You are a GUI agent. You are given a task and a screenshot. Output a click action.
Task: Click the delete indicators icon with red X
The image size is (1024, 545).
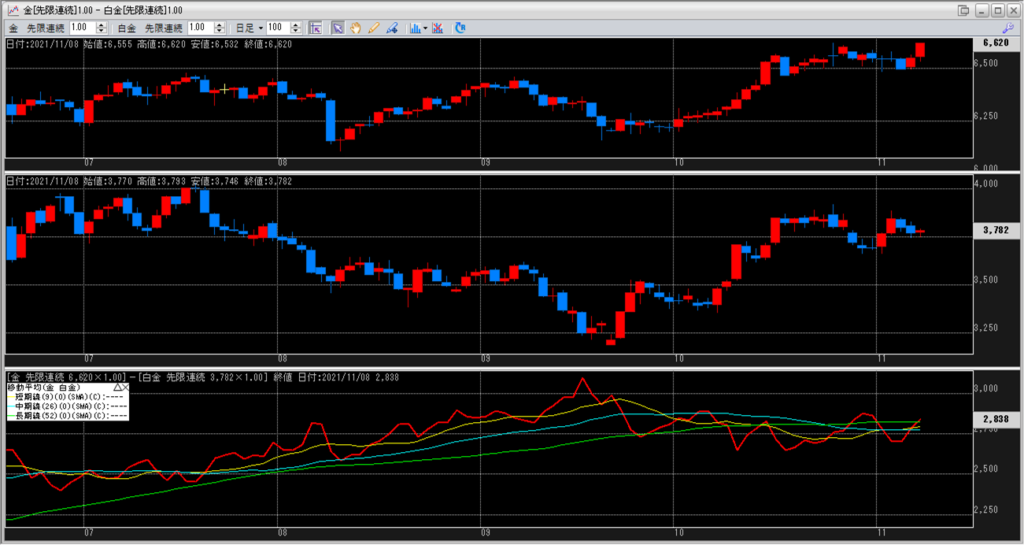pyautogui.click(x=437, y=28)
